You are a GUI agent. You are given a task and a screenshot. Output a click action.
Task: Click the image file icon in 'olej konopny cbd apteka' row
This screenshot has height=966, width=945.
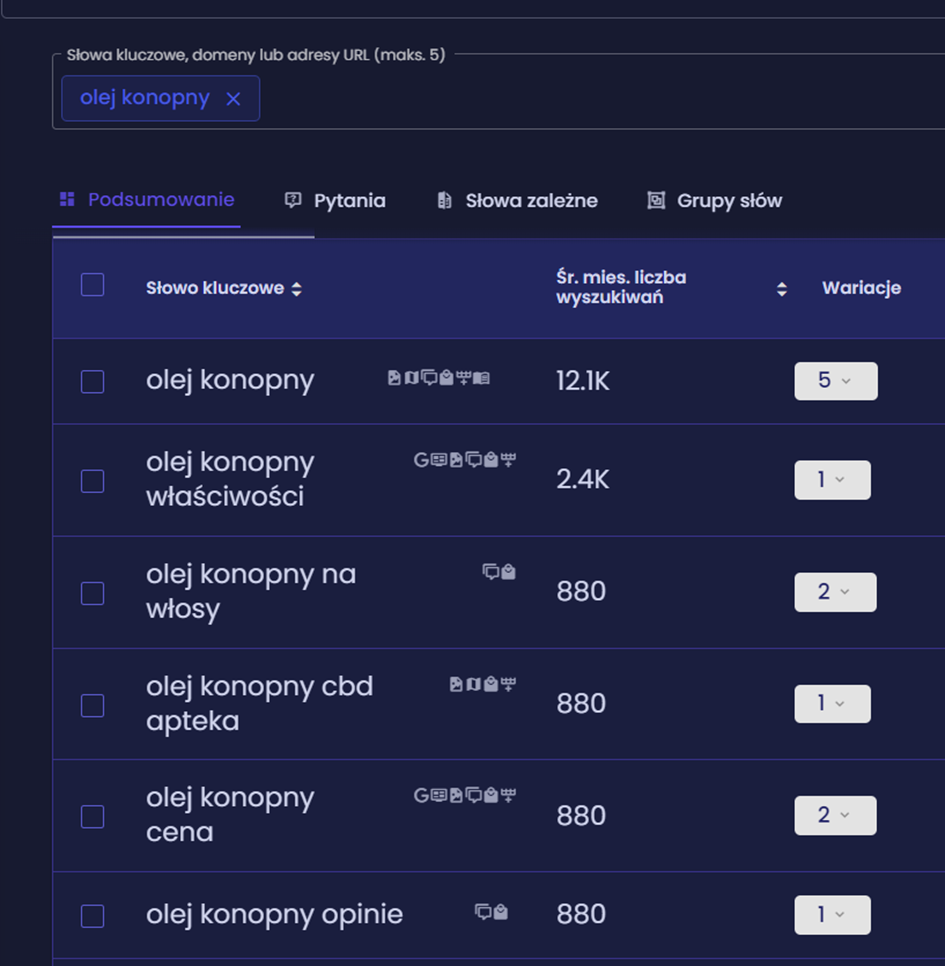456,684
